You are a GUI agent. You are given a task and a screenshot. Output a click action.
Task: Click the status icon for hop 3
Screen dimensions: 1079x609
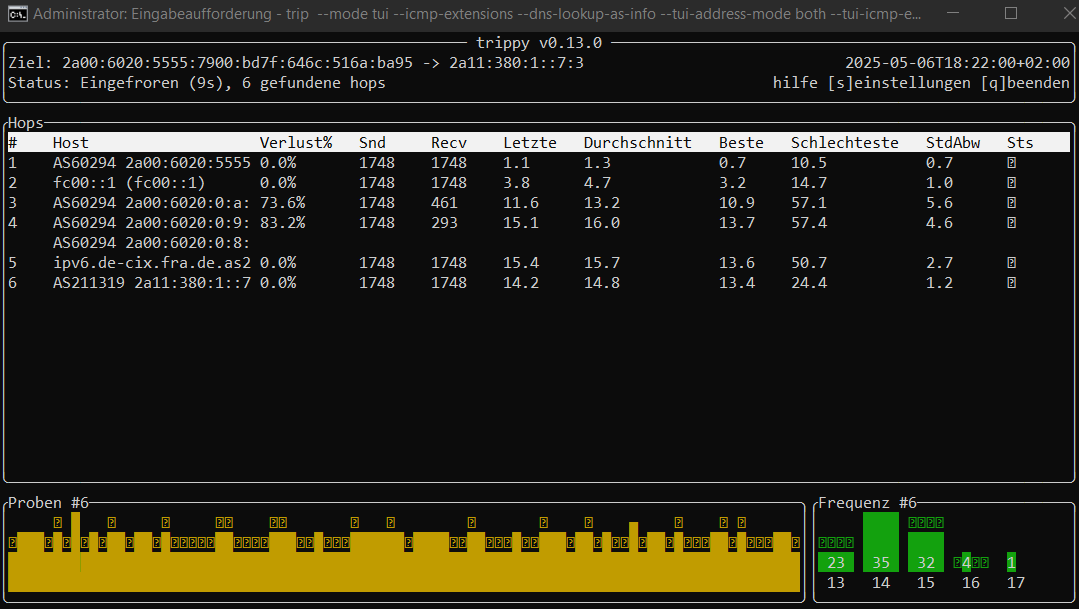[1011, 202]
